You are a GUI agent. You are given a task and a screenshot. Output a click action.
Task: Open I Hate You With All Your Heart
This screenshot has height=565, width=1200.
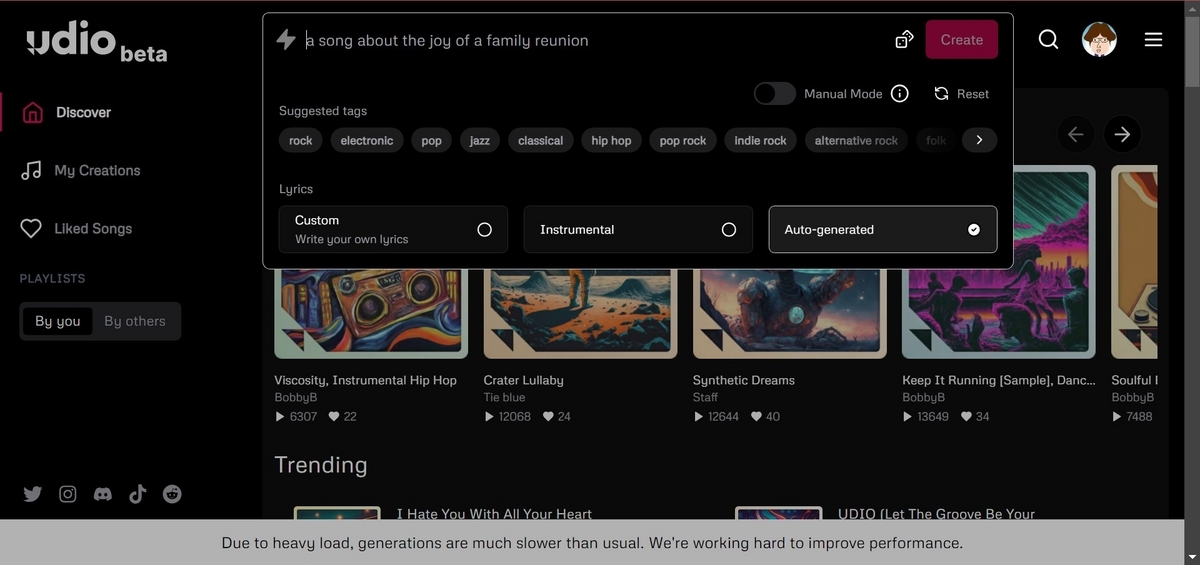(x=494, y=513)
